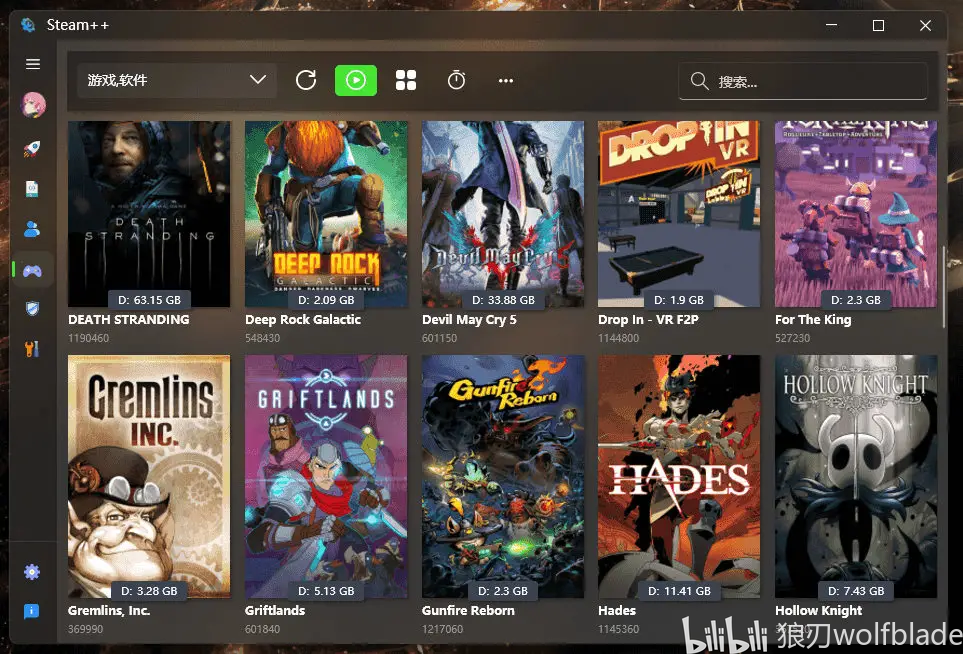The height and width of the screenshot is (654, 963).
Task: Click the For The King title text
Action: [x=813, y=319]
